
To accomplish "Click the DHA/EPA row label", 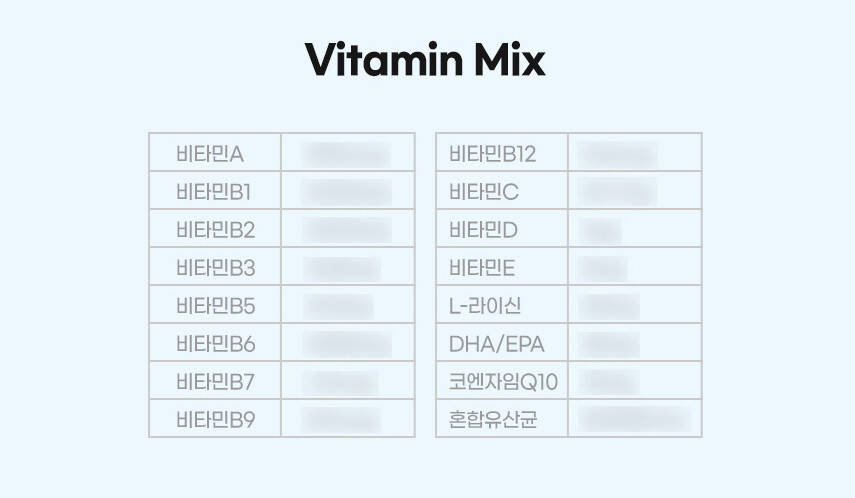I will click(496, 344).
